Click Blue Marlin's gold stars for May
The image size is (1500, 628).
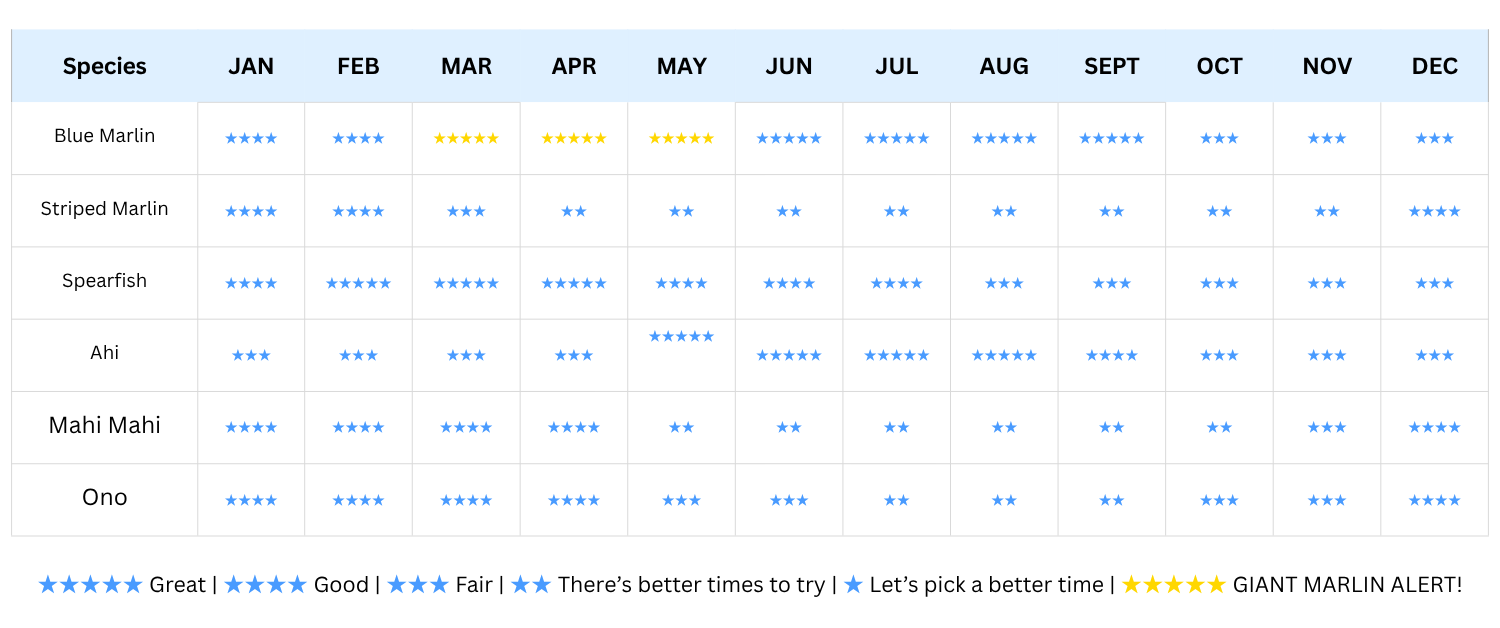coord(682,139)
